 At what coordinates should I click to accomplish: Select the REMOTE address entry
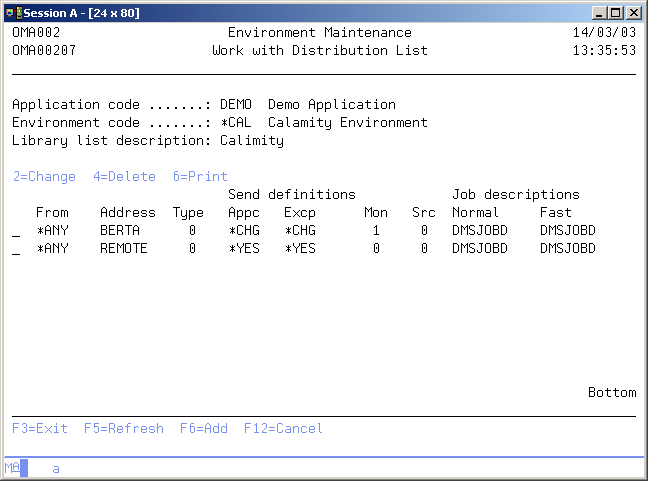pyautogui.click(x=124, y=248)
